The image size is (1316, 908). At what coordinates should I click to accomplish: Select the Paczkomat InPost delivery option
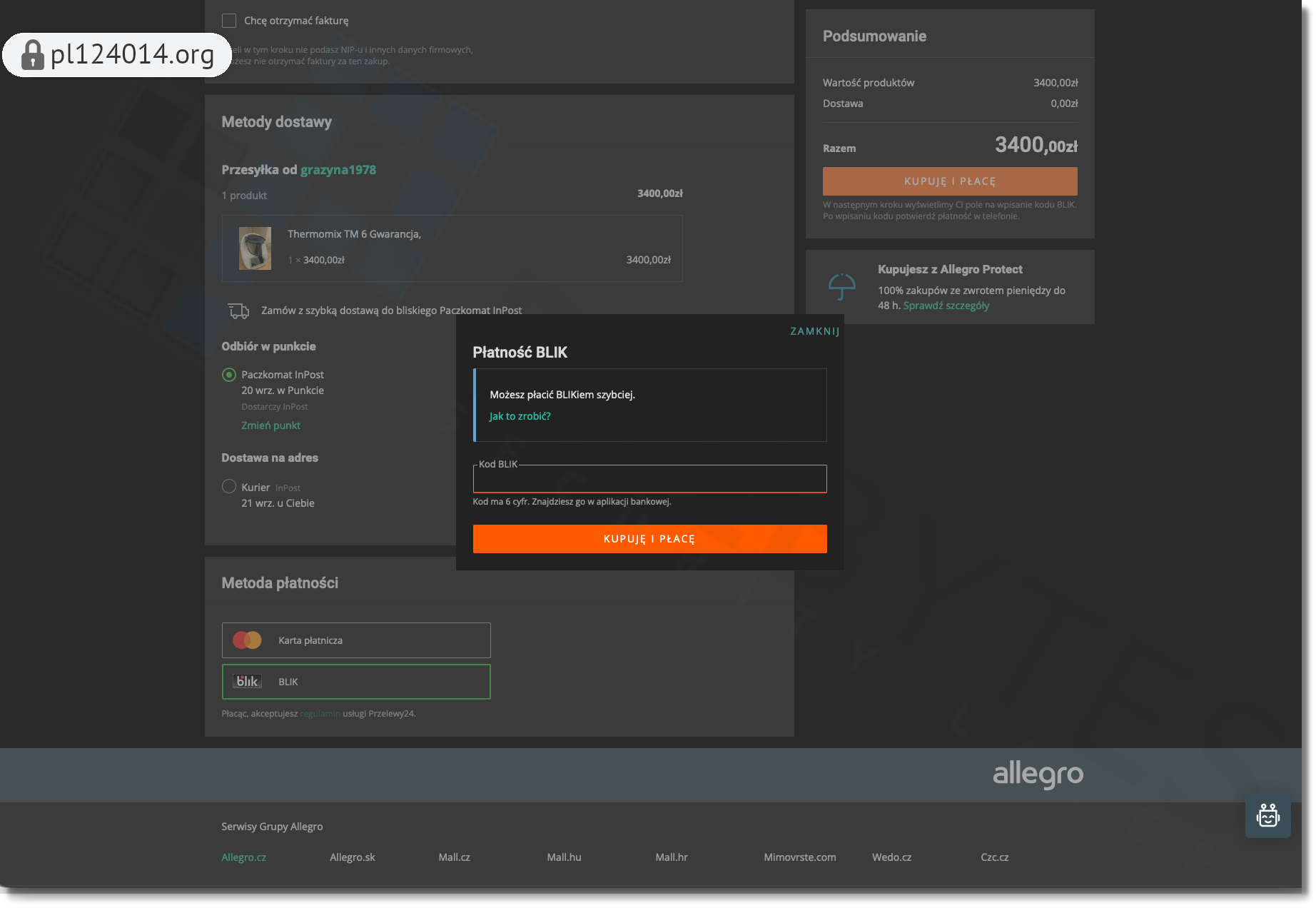[229, 375]
